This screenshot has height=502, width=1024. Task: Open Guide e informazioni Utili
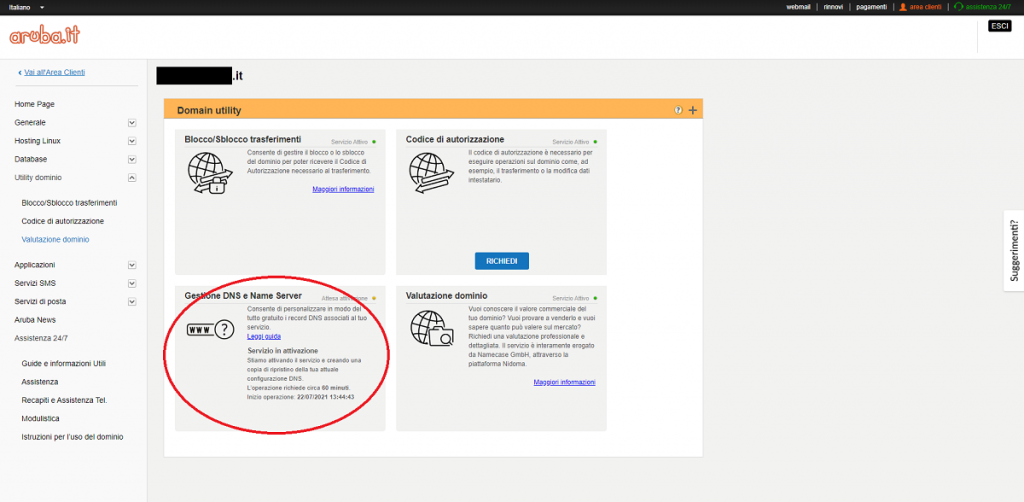click(63, 364)
